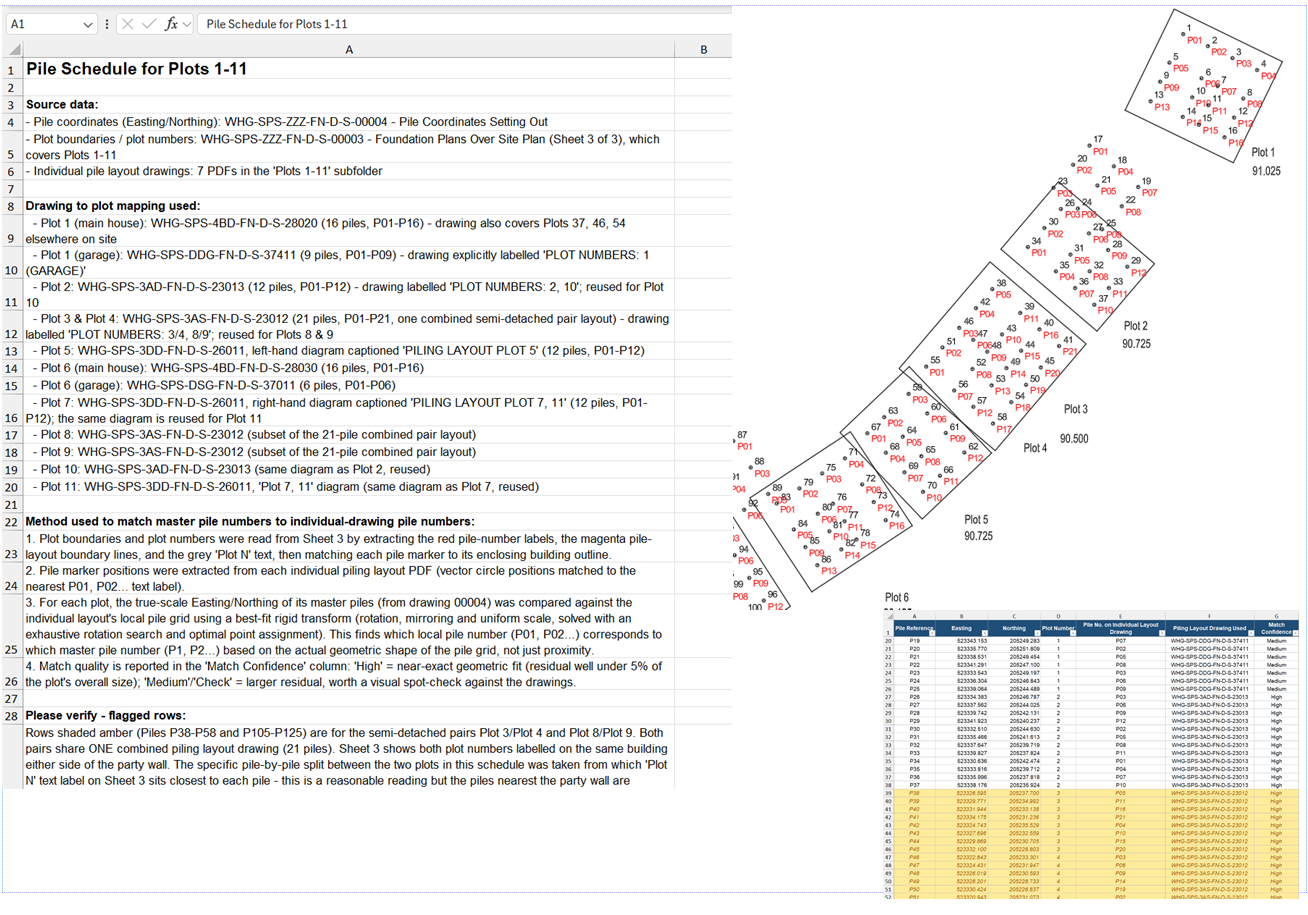Select the 'Please verify - flagged rows:' cell
Viewport: 1308px width, 915px height.
(348, 715)
